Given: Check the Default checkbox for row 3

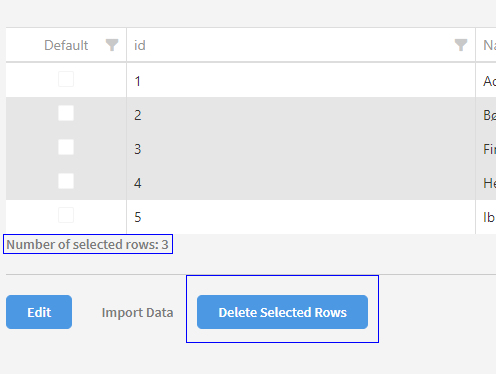Looking at the screenshot, I should 66,147.
